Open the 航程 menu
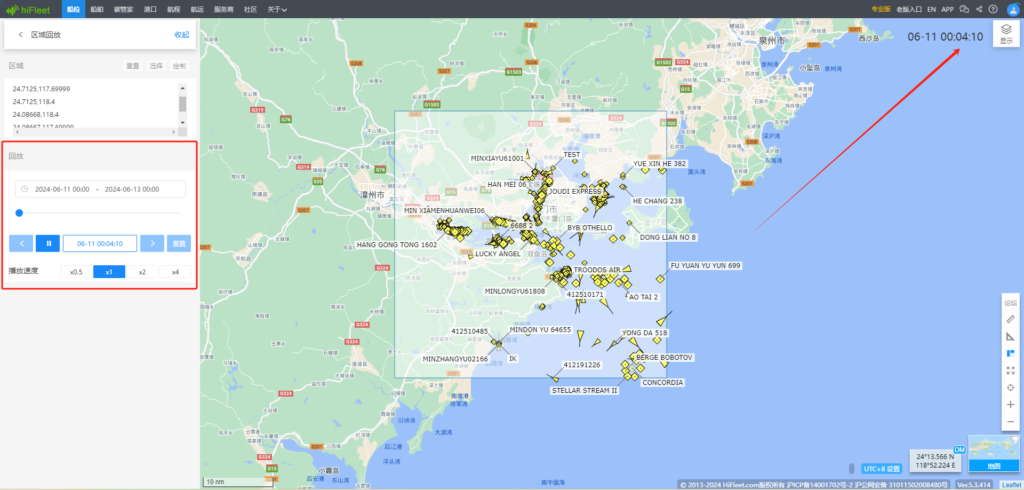The image size is (1024, 490). click(x=173, y=9)
